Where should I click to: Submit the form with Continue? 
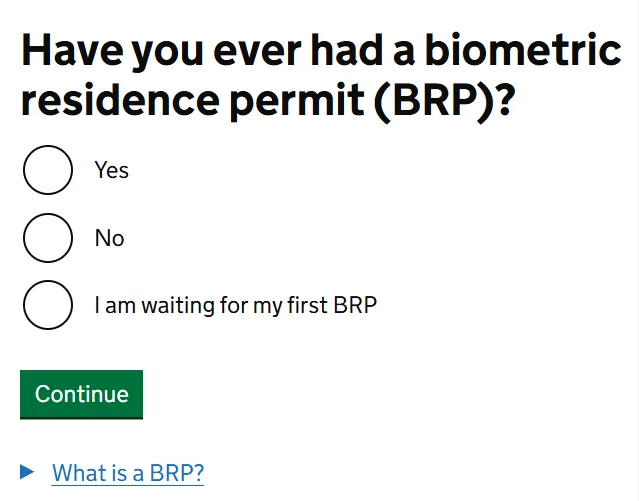[x=81, y=394]
